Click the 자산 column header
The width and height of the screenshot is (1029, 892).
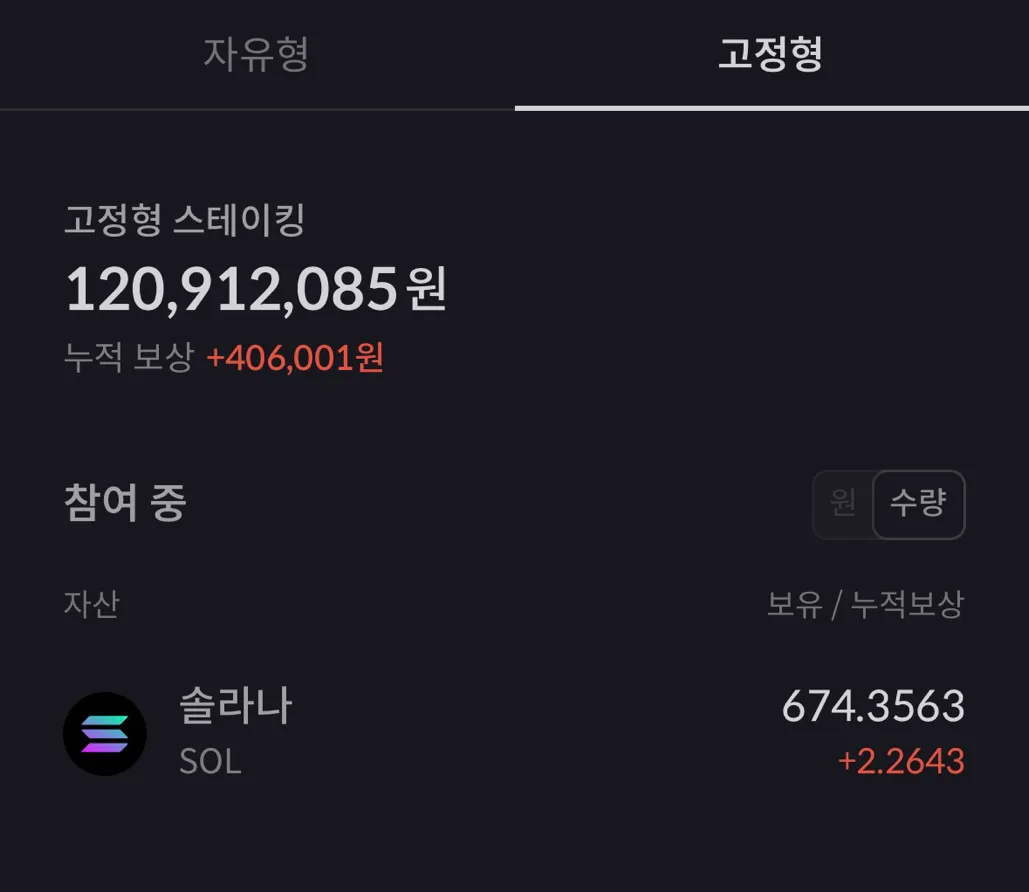[91, 604]
